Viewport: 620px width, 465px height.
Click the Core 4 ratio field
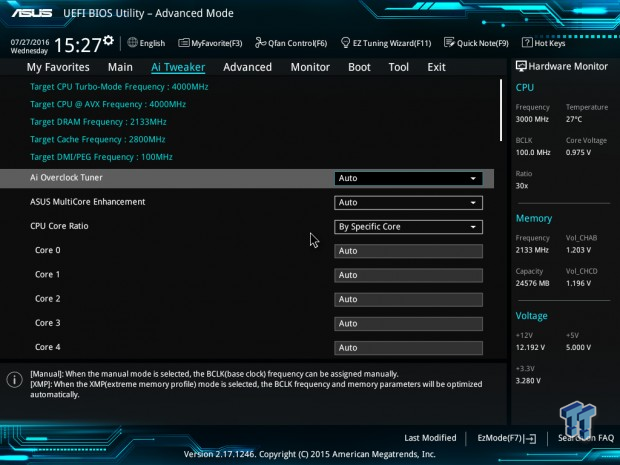coord(408,348)
